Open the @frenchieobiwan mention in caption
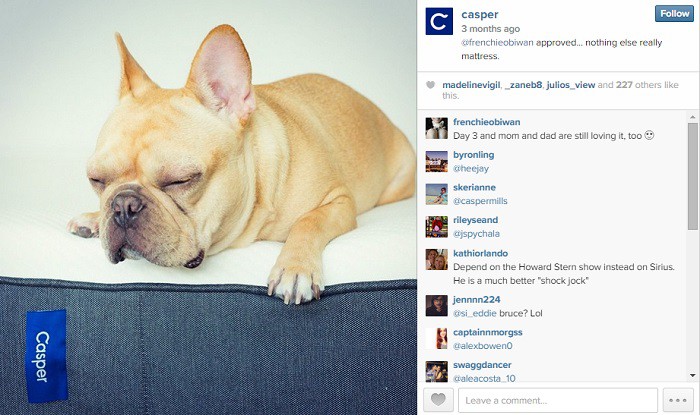 (497, 43)
